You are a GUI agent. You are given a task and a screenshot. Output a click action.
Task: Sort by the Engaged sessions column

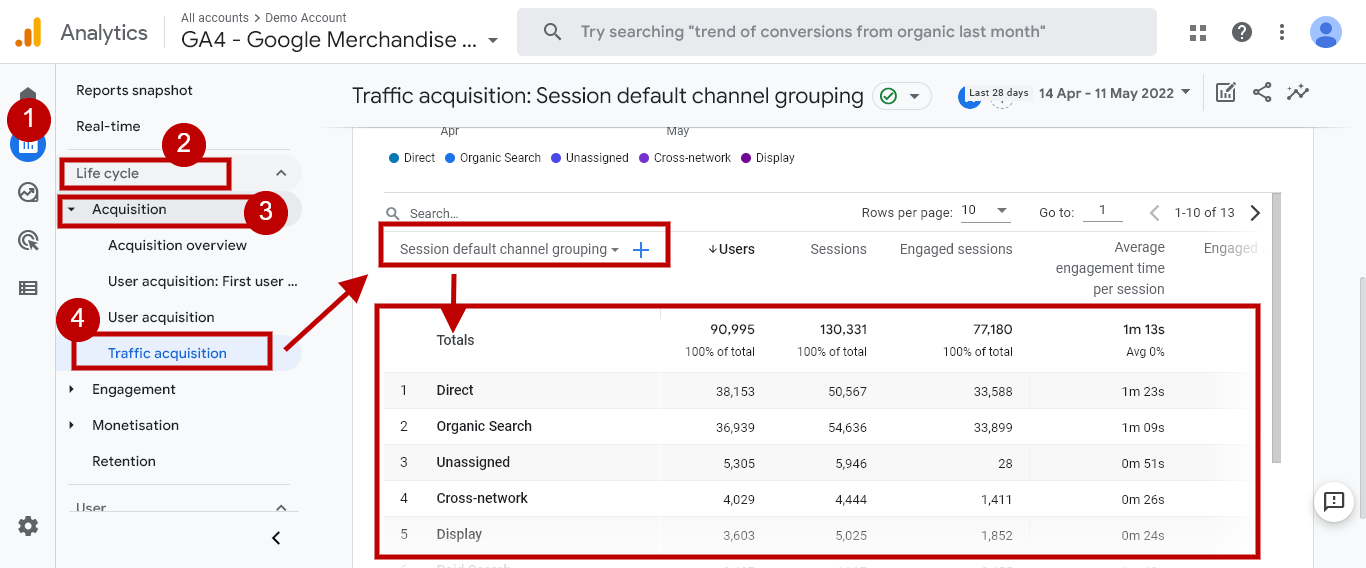[x=956, y=249]
